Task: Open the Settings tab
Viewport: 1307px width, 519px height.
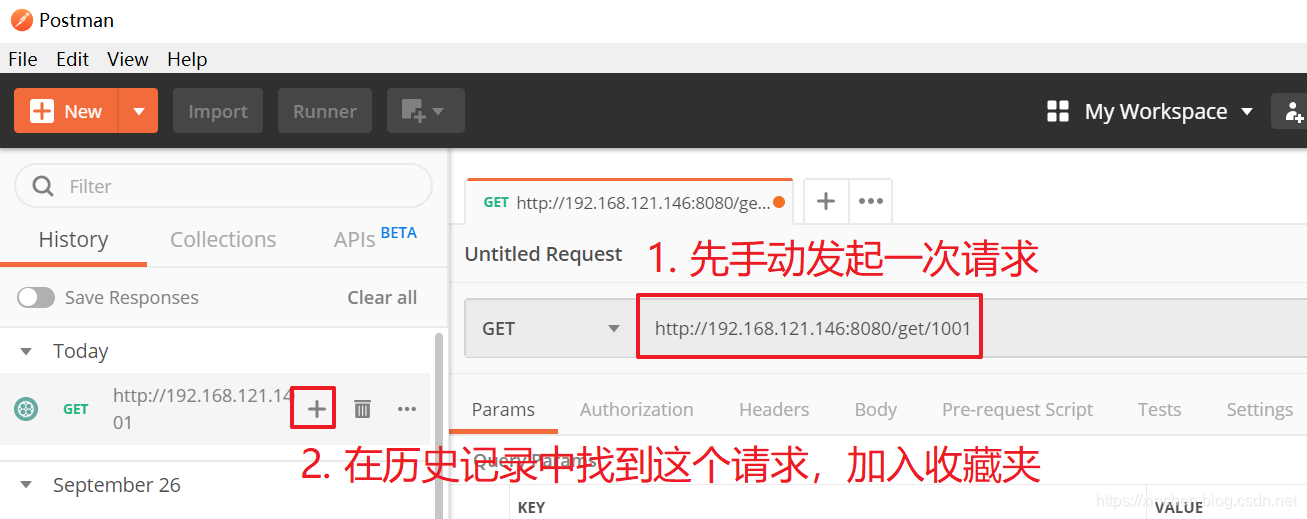Action: point(1259,409)
